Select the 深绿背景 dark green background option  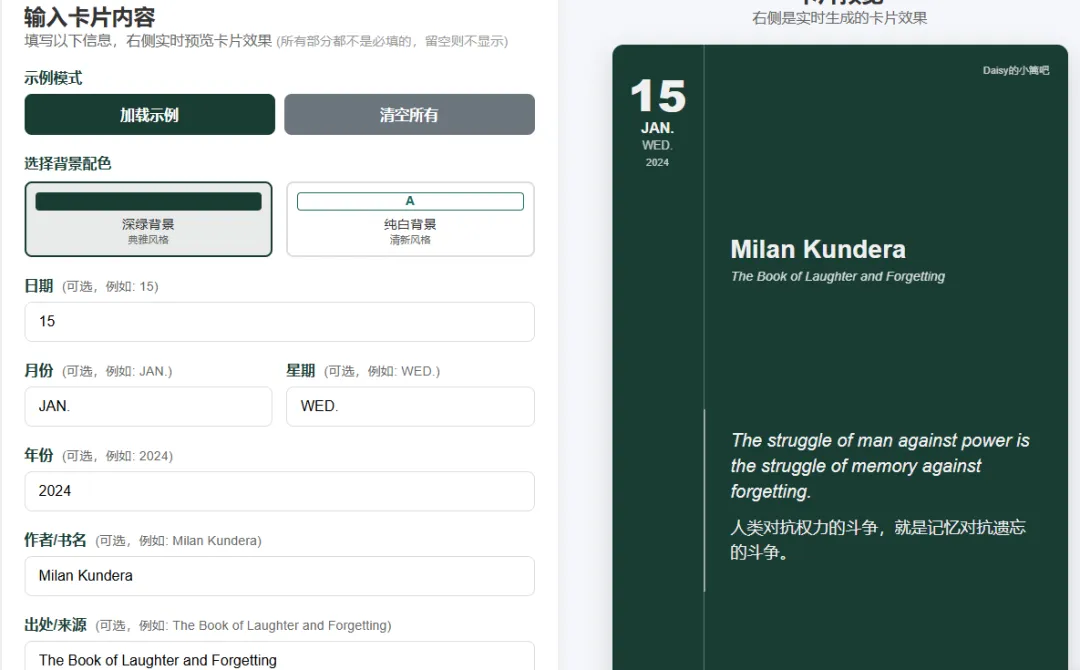coord(148,219)
